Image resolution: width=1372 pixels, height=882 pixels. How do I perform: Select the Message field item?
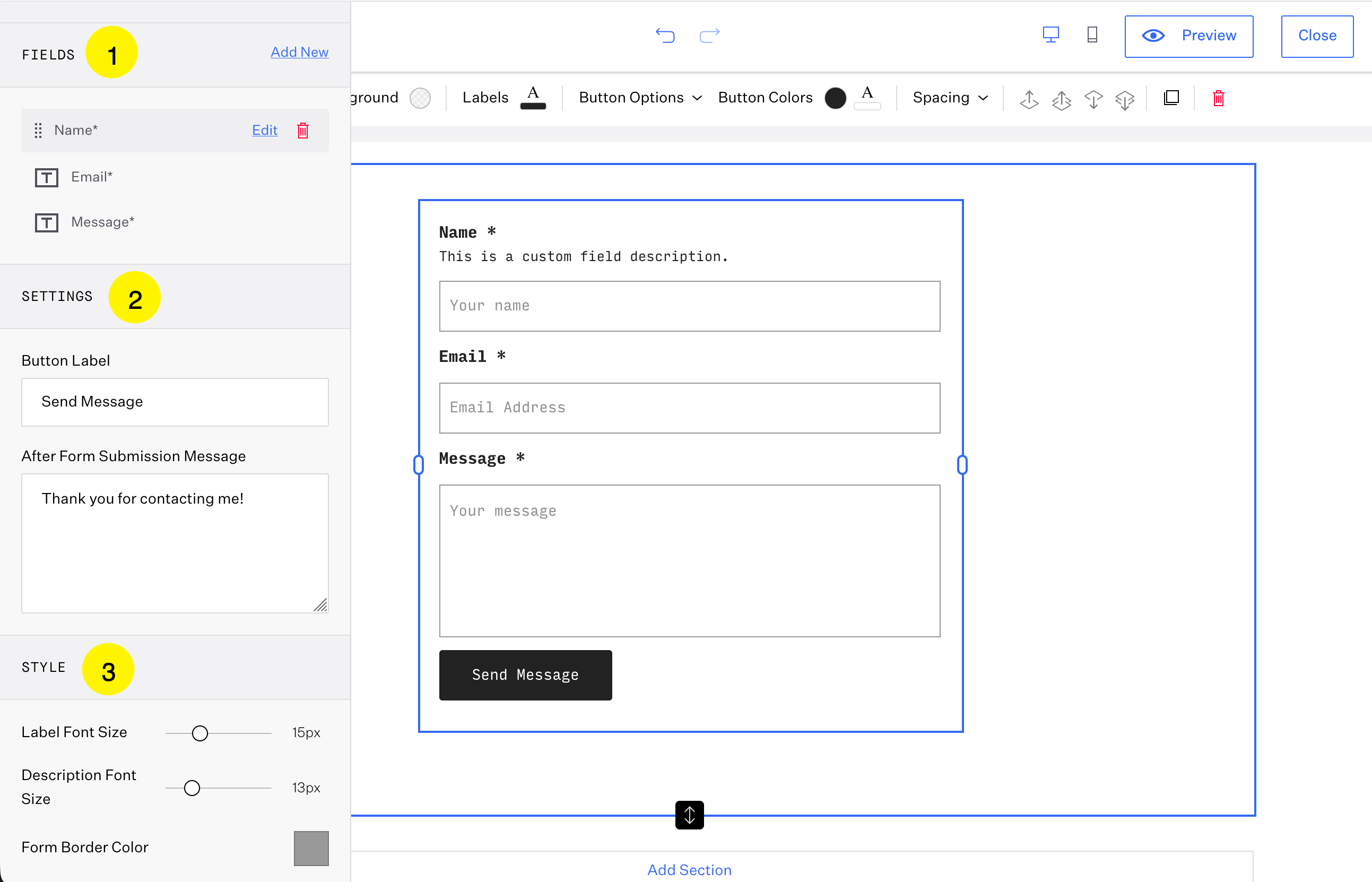(x=102, y=222)
